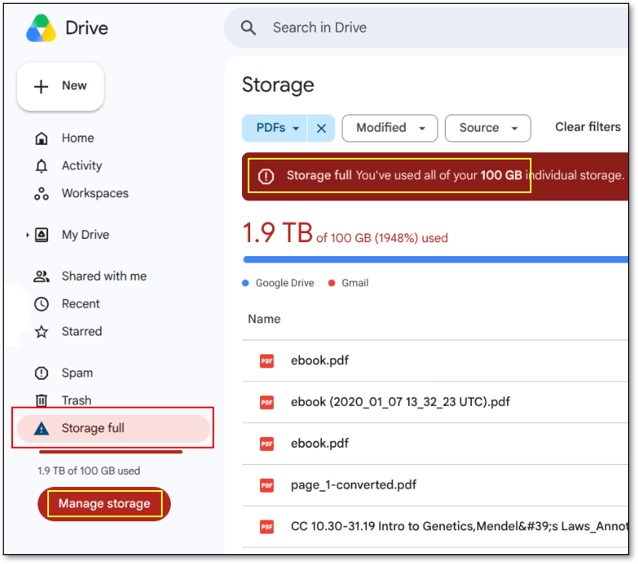Click the Workspaces circles icon

point(42,194)
